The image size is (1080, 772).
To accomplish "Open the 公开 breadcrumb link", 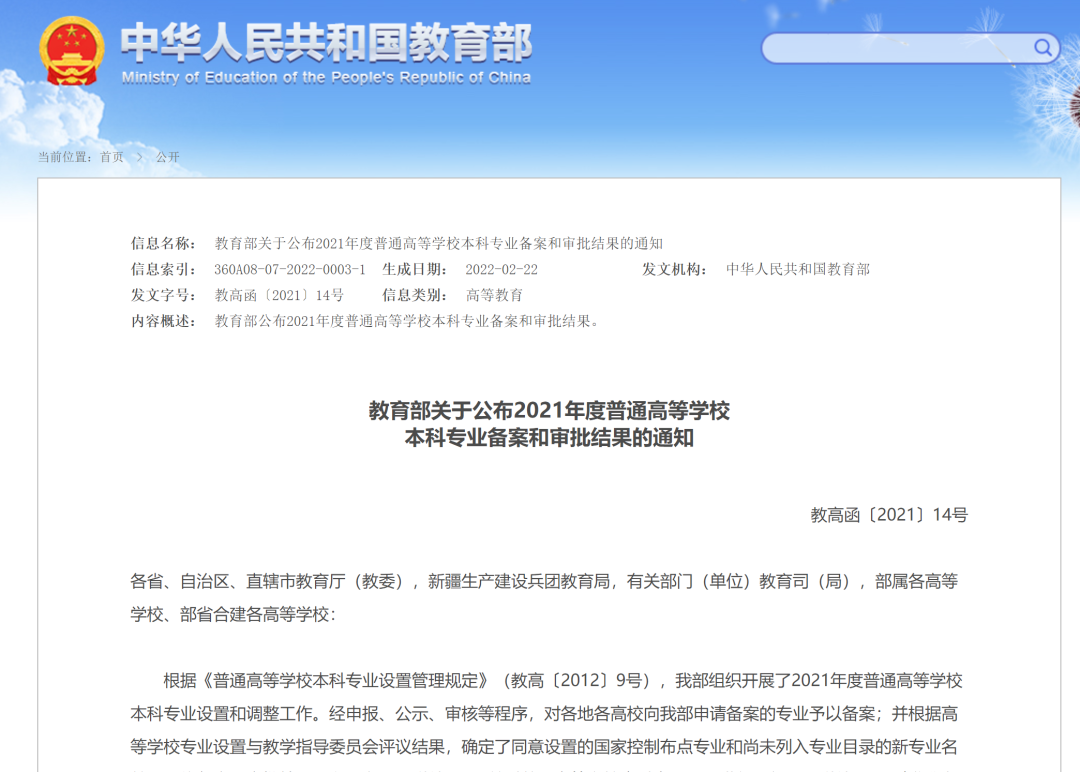I will click(168, 157).
